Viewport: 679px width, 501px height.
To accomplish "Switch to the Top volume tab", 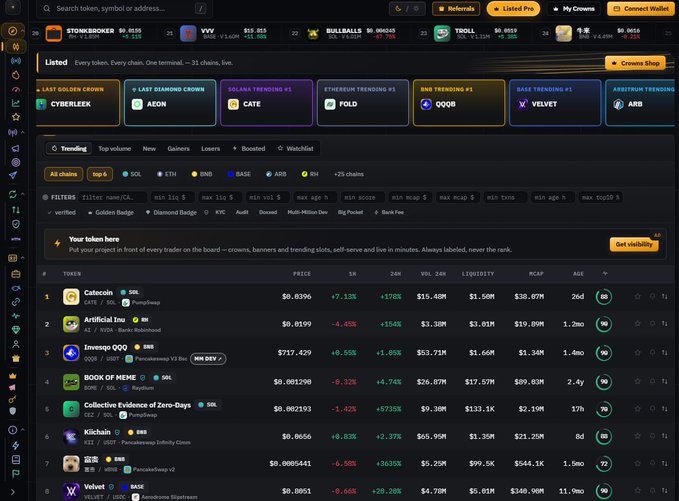I will [x=114, y=149].
